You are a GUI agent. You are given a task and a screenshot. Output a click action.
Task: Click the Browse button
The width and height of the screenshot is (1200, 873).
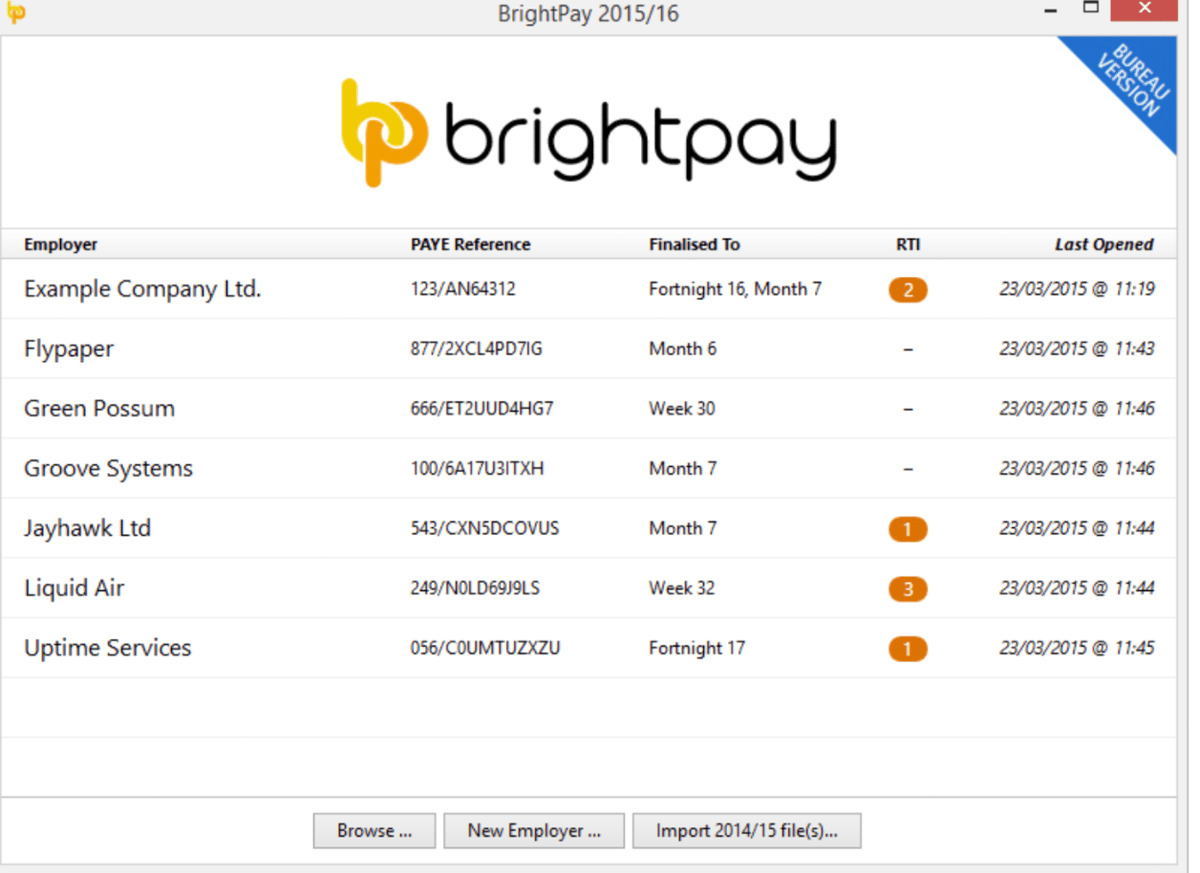click(x=374, y=830)
